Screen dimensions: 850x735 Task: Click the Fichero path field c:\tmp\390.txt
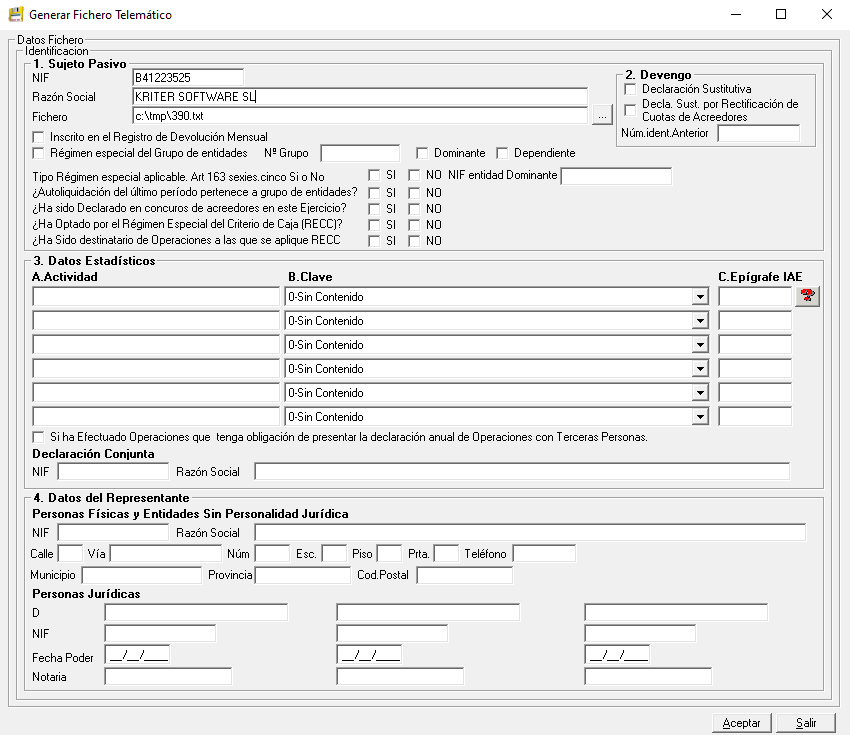(x=360, y=115)
